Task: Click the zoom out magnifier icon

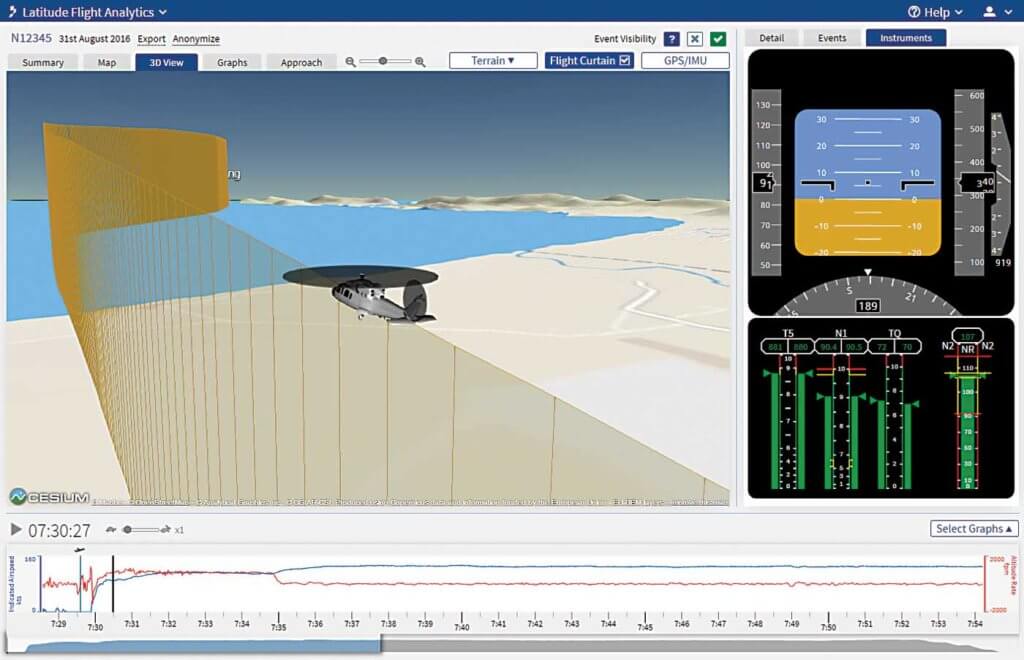Action: 351,62
